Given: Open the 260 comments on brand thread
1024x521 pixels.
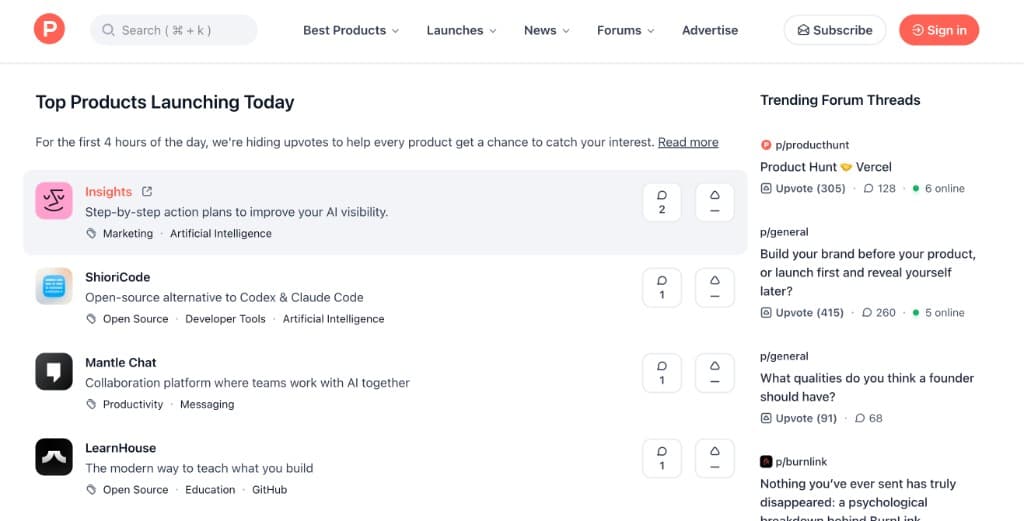Looking at the screenshot, I should click(x=878, y=313).
